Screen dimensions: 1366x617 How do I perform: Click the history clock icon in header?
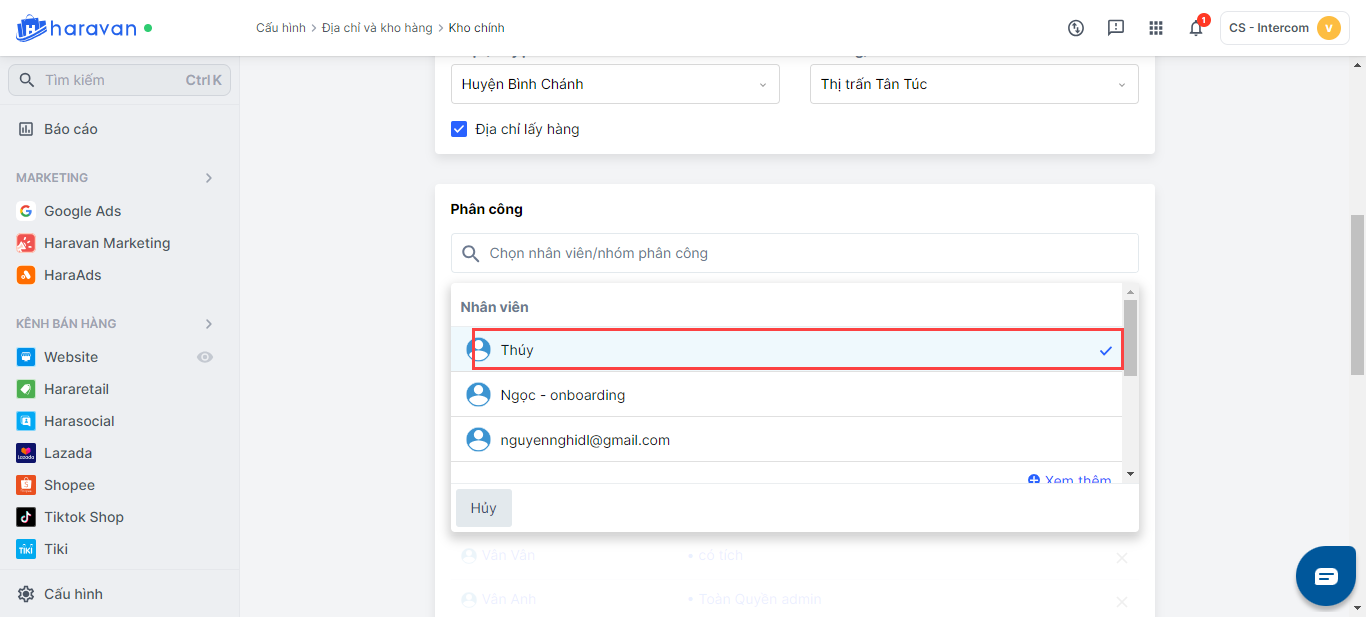click(x=1076, y=28)
